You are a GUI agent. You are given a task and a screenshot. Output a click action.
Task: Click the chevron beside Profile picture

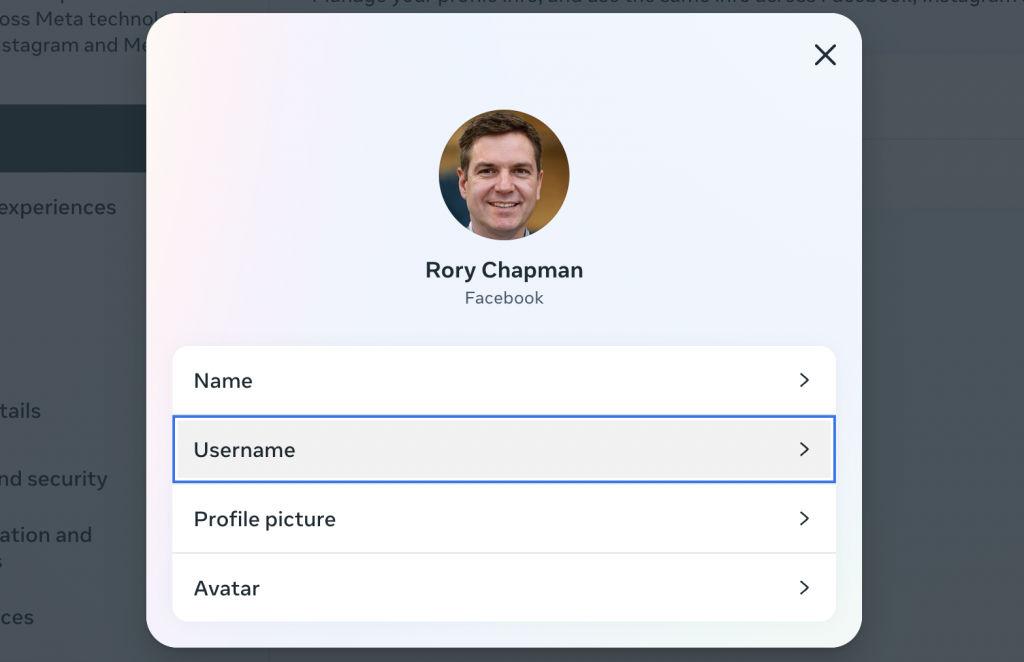point(805,519)
